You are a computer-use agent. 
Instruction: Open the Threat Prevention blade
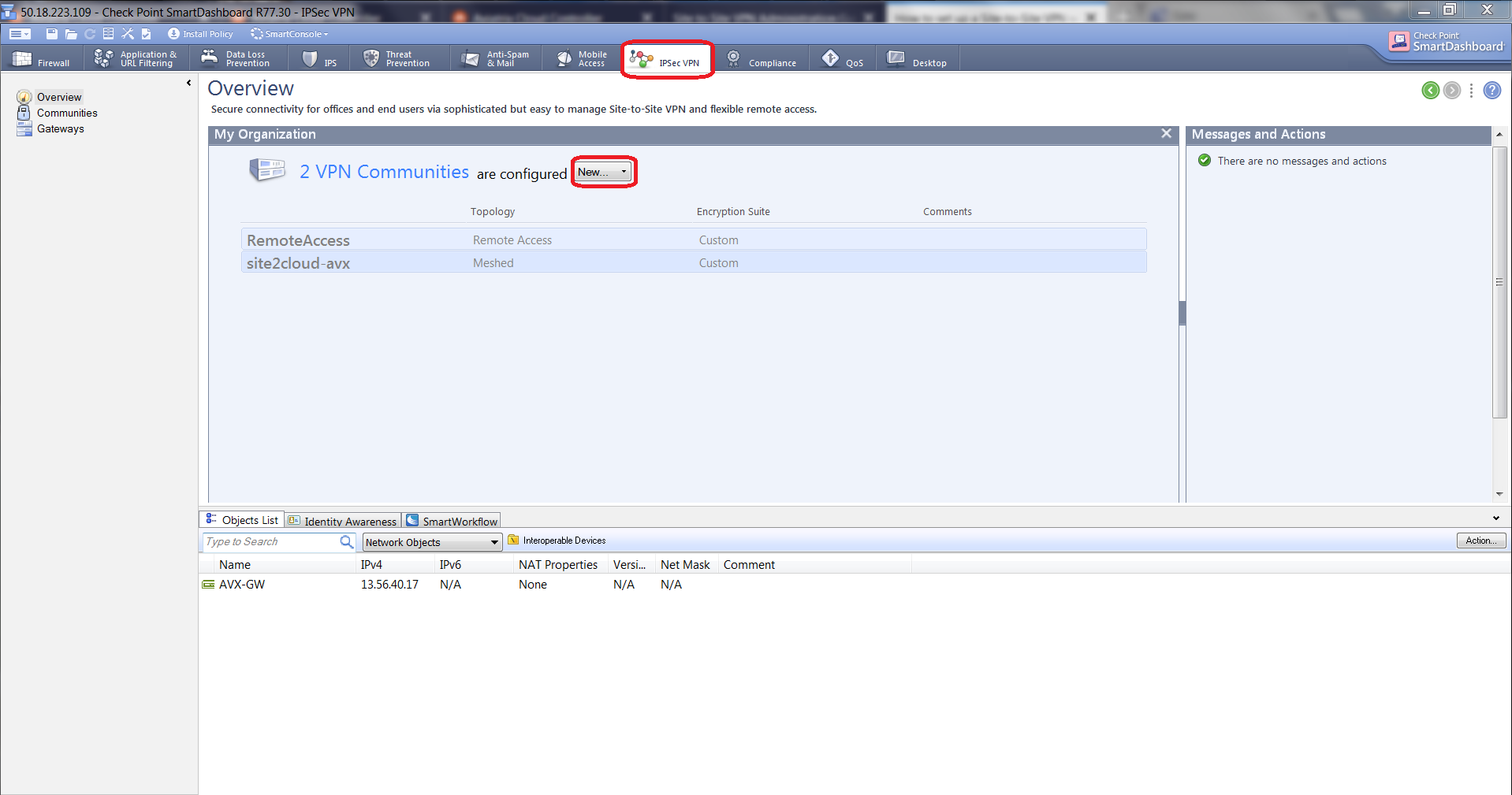coord(397,59)
